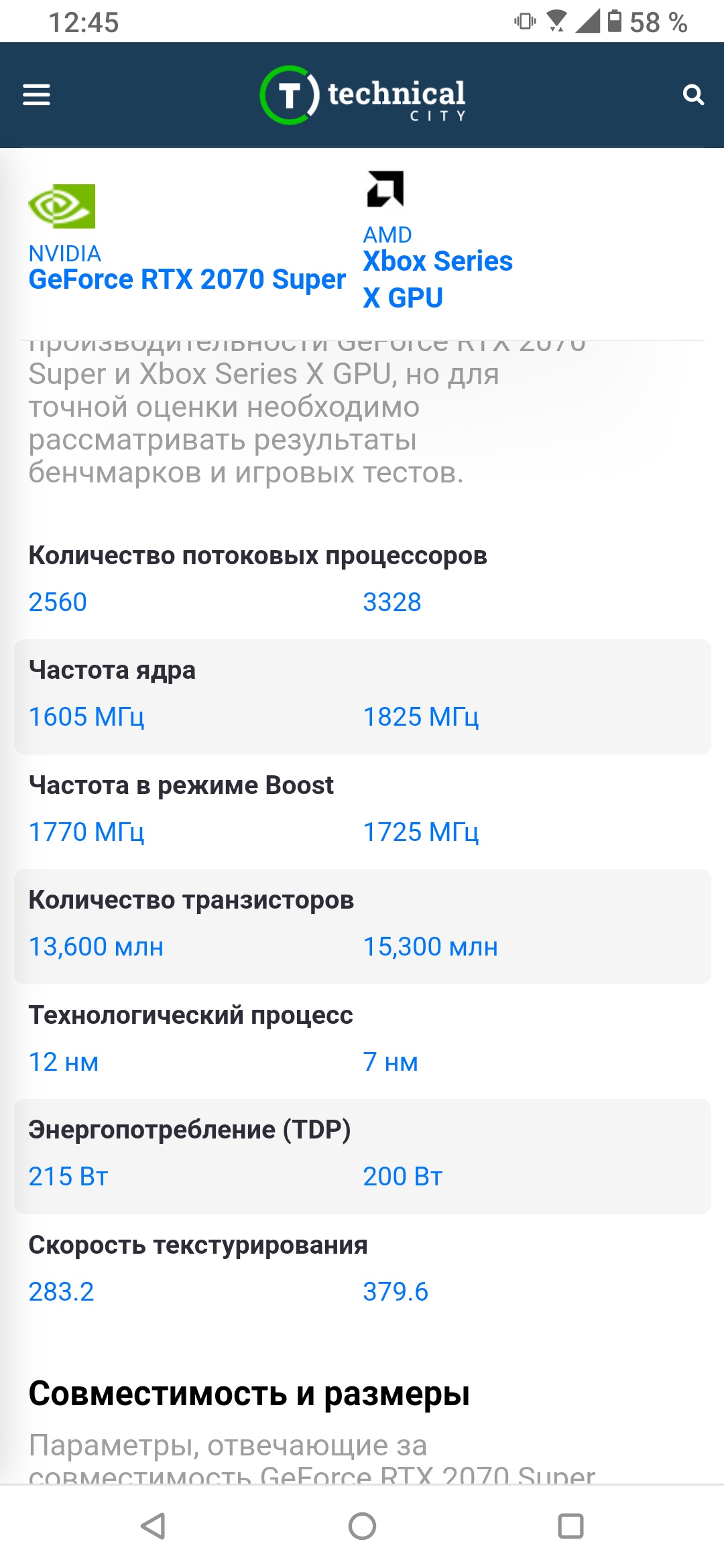Tap the NVIDIA logo image
724x1568 pixels.
(62, 206)
